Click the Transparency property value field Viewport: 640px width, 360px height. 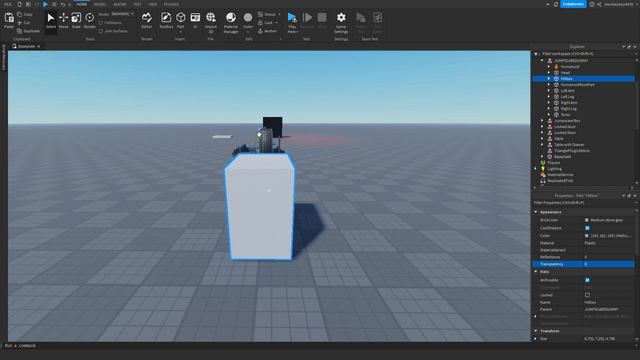tap(609, 264)
